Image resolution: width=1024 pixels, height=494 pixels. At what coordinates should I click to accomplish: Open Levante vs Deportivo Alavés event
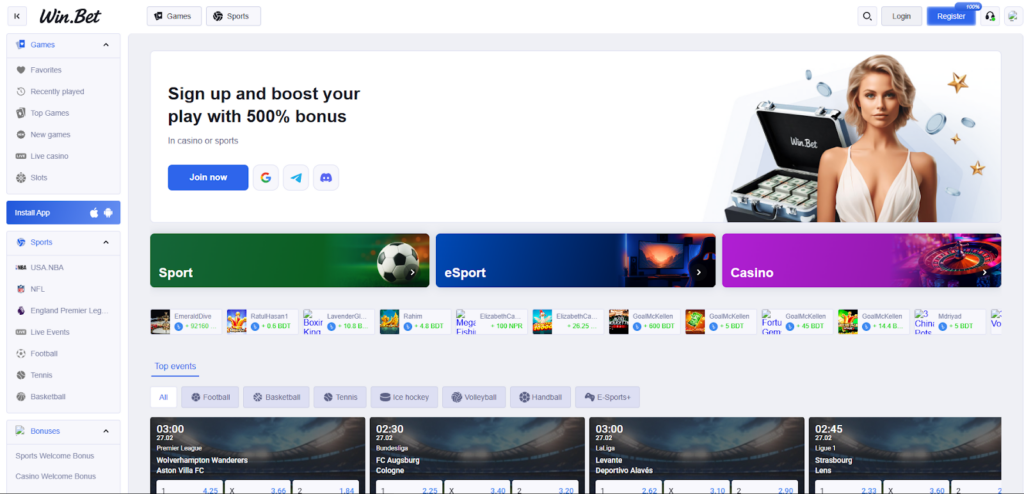[x=697, y=455]
